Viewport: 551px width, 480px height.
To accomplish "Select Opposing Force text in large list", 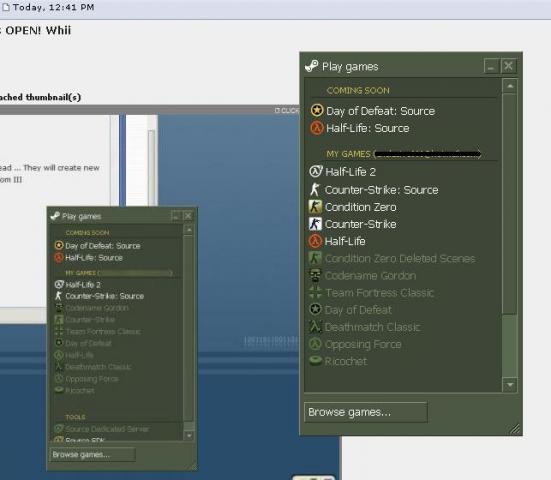I will point(363,344).
